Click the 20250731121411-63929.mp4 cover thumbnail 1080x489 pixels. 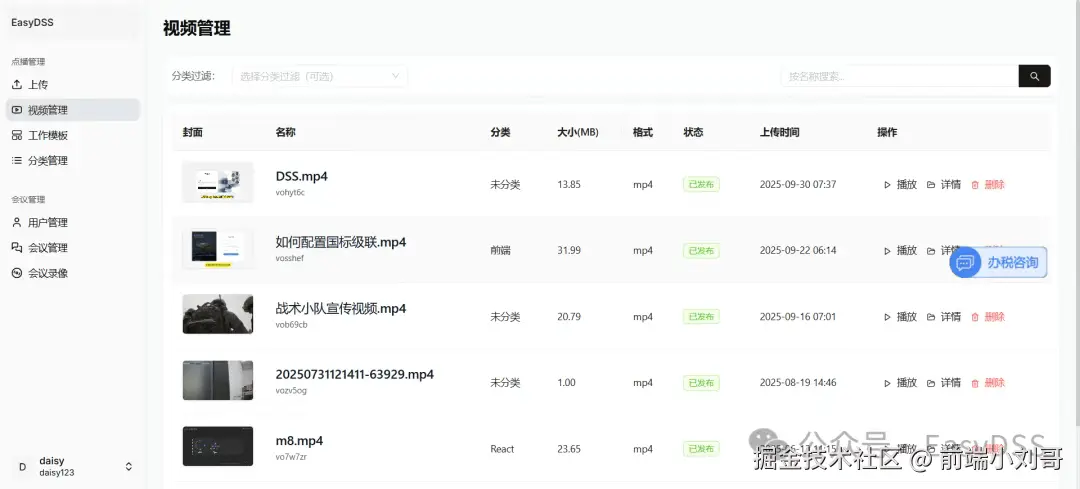(218, 380)
